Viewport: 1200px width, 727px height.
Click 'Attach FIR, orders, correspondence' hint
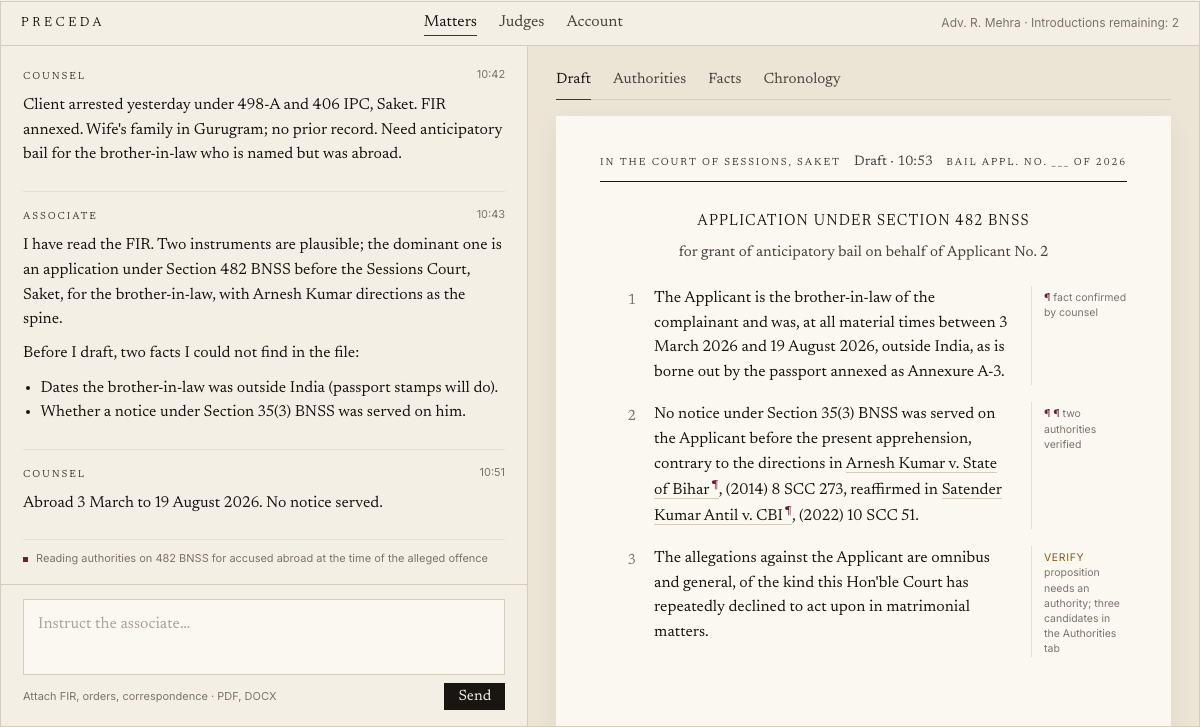point(150,696)
